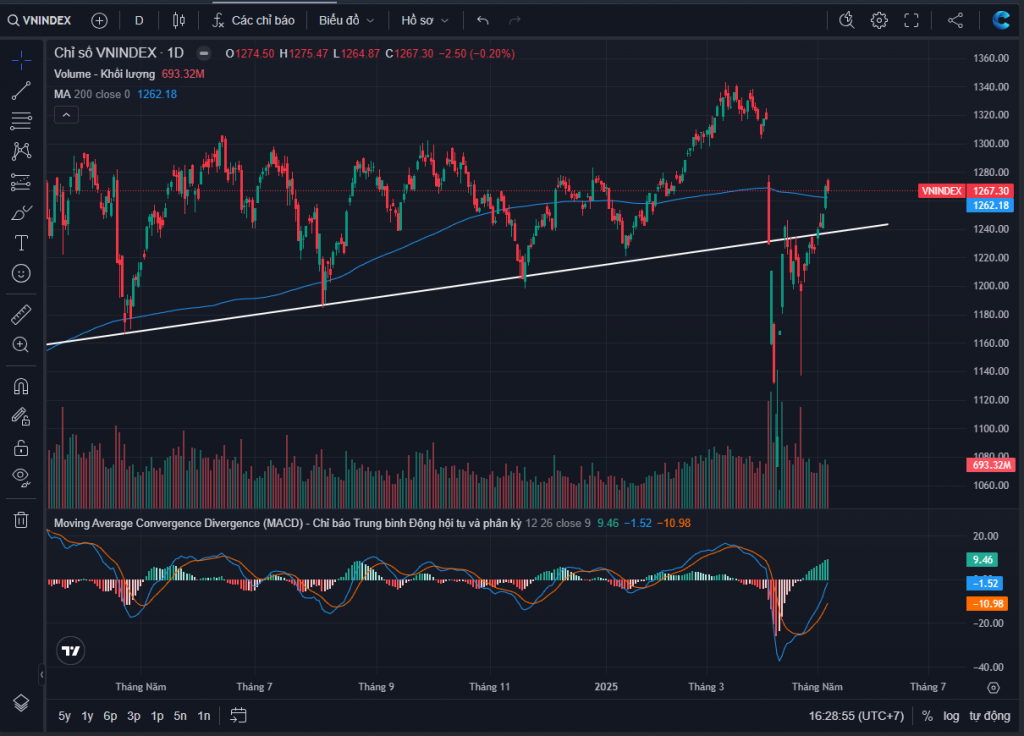Image resolution: width=1024 pixels, height=736 pixels.
Task: Change the D timeframe interval
Action: click(x=139, y=21)
